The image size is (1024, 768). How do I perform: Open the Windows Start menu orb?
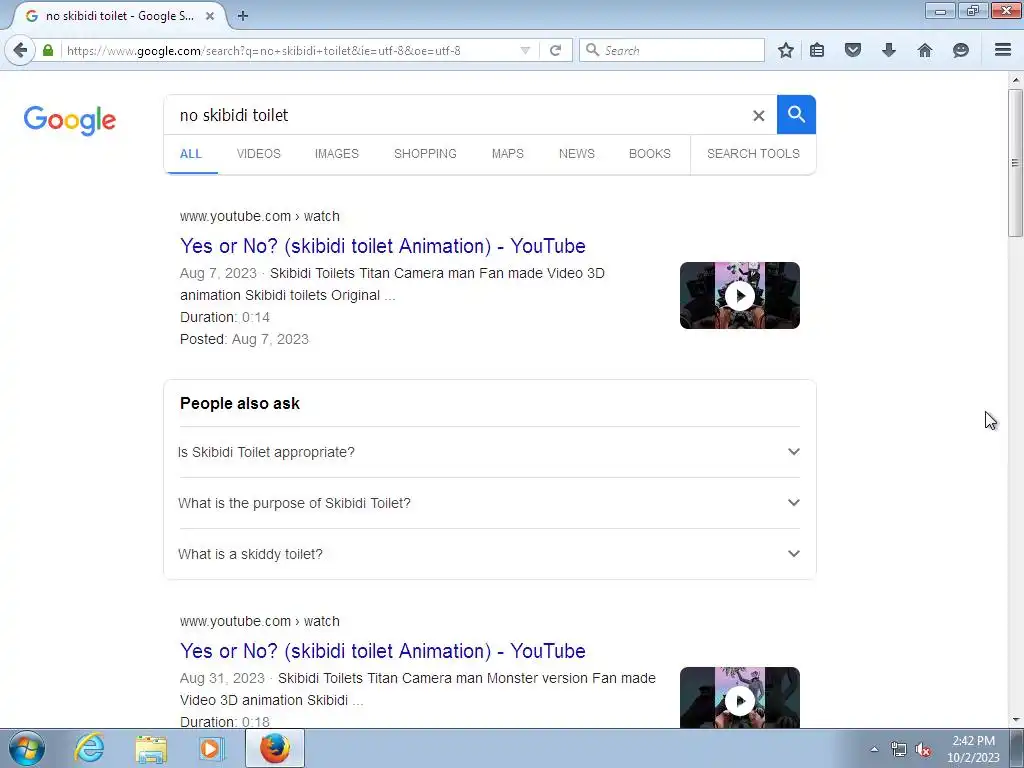(x=27, y=748)
